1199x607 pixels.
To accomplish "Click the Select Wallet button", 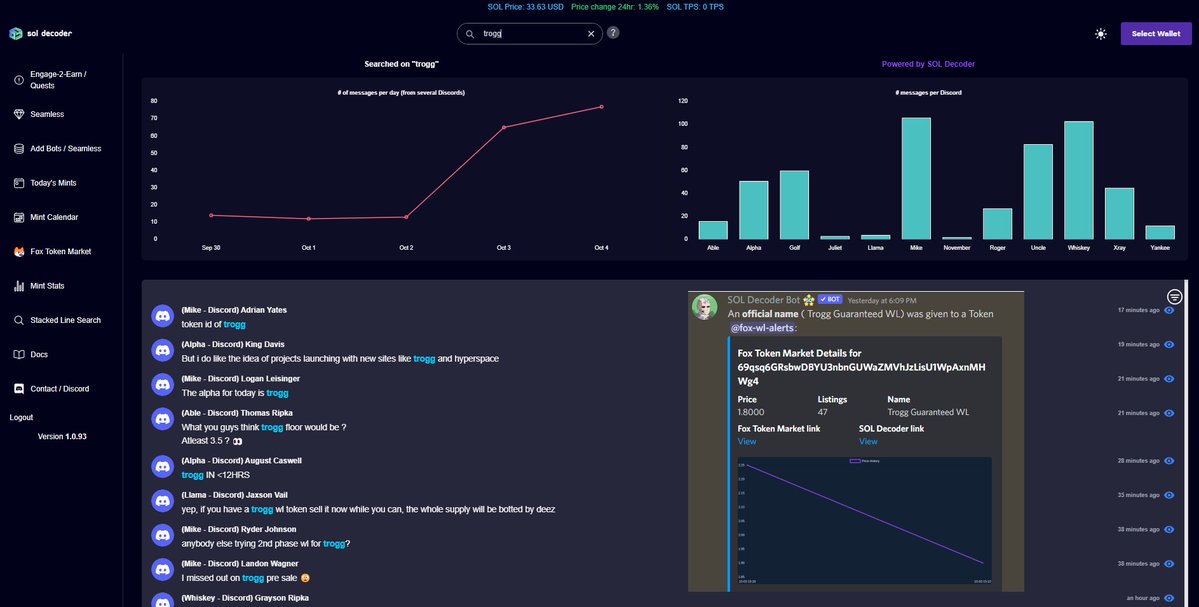I will click(x=1156, y=34).
